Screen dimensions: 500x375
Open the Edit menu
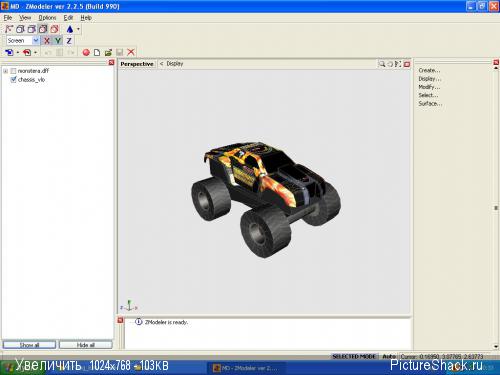(68, 18)
